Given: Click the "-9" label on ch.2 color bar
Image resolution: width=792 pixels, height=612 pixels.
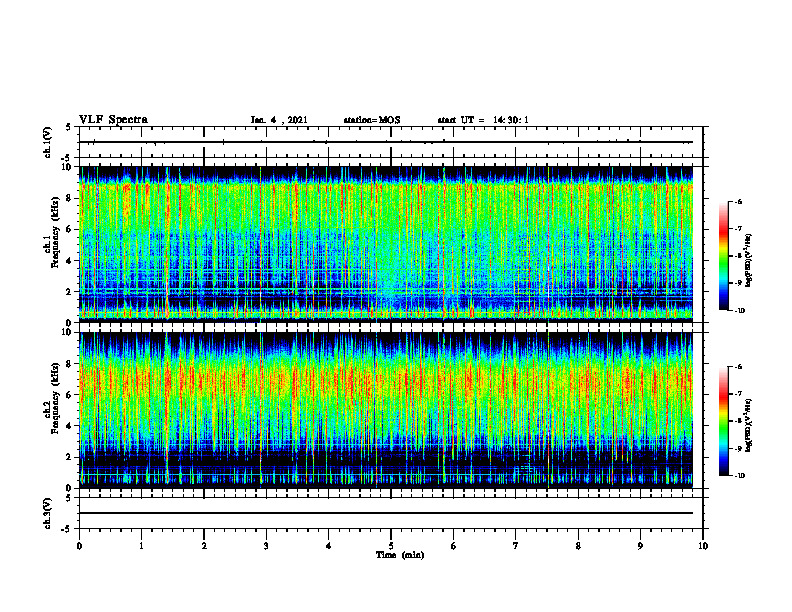Looking at the screenshot, I should coord(738,448).
